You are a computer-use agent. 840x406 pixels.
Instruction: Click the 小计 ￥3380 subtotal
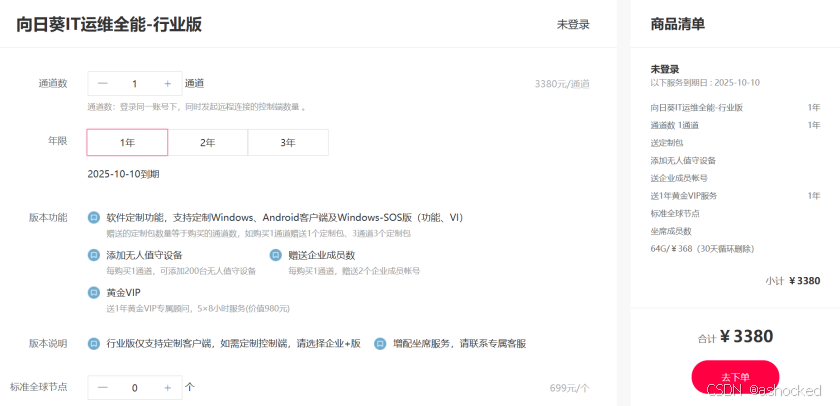[x=792, y=281]
